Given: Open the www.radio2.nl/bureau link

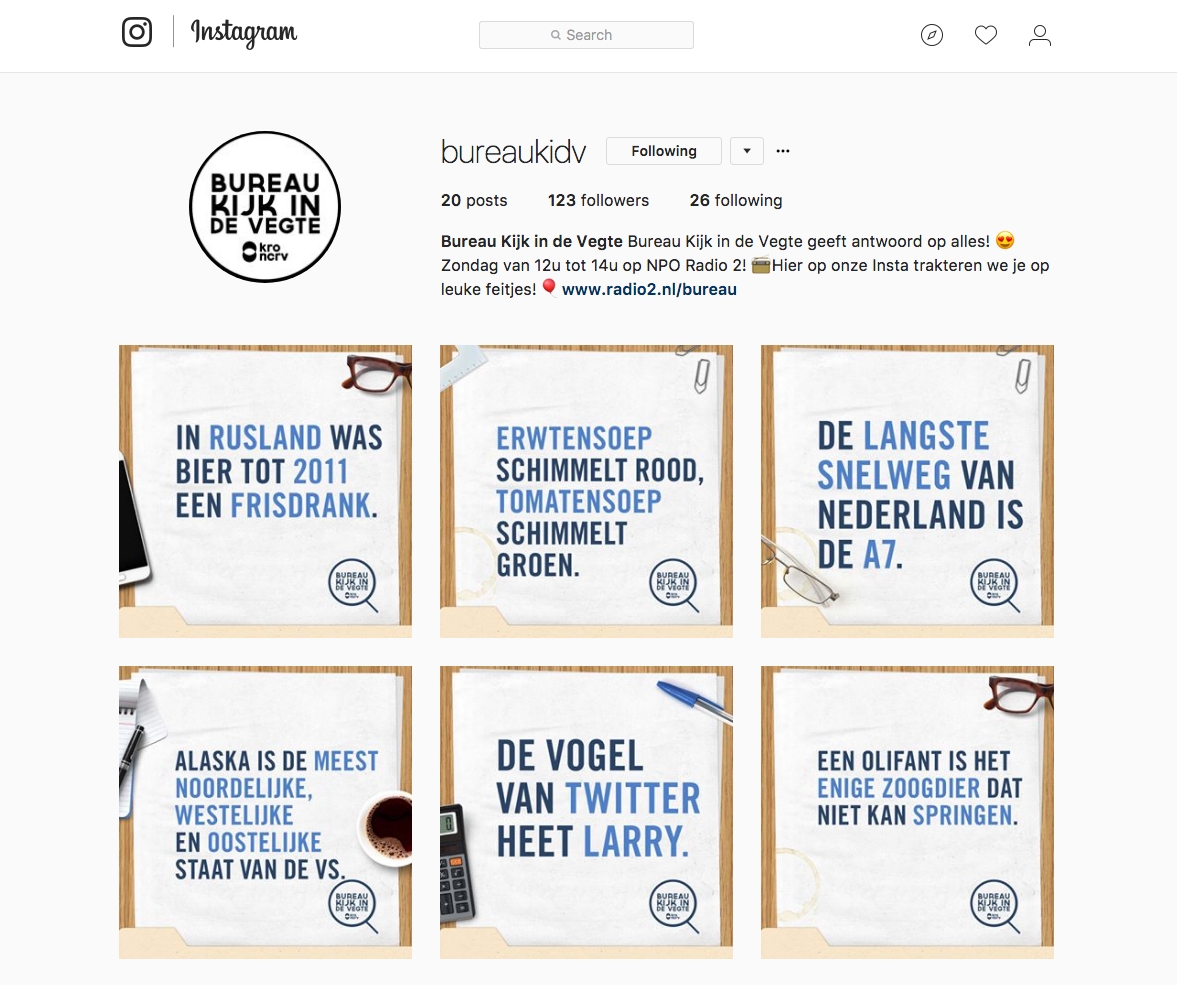Looking at the screenshot, I should [x=649, y=290].
